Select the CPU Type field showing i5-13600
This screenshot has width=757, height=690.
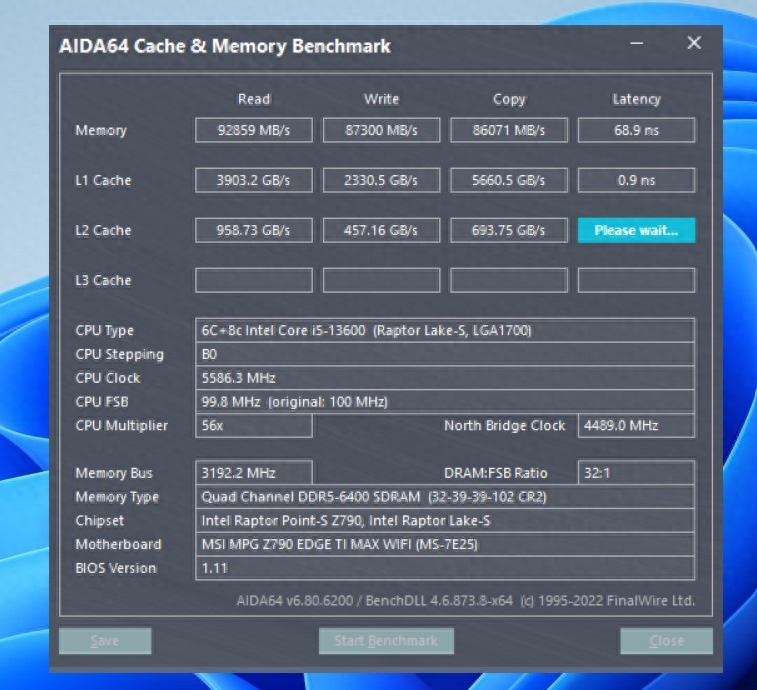444,330
